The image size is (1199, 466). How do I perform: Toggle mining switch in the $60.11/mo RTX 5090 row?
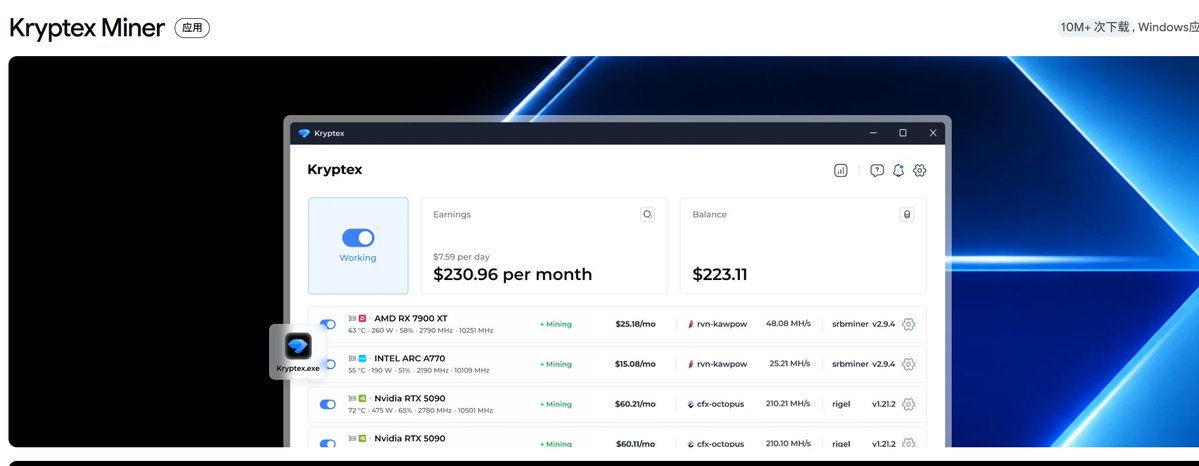328,444
